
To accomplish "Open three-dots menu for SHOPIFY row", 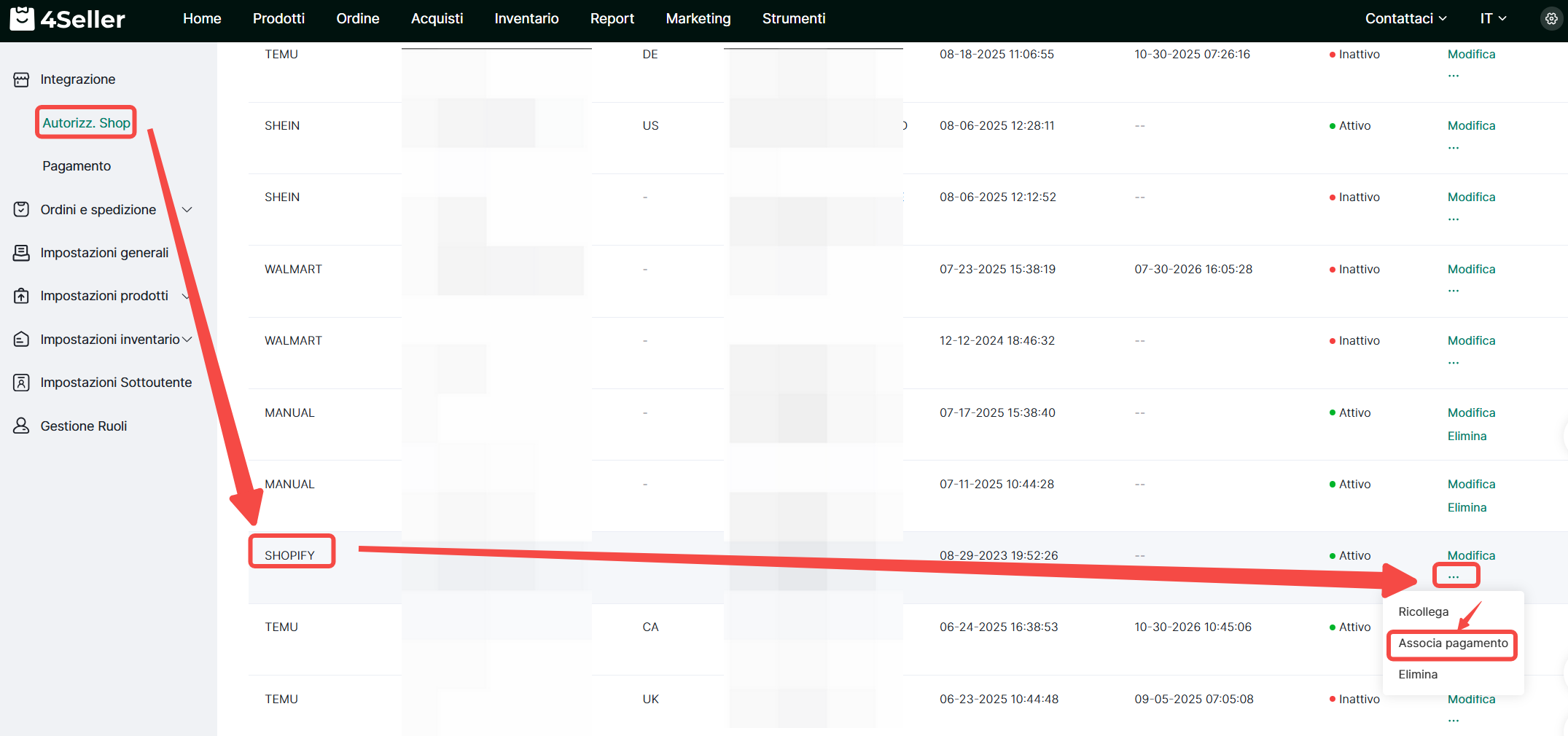I will (x=1454, y=576).
